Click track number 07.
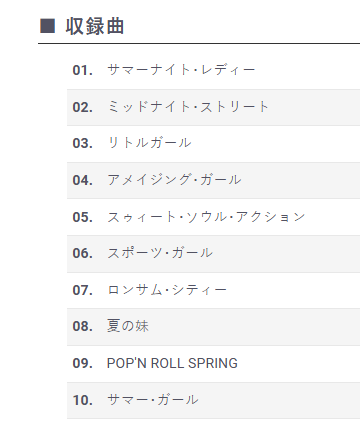The height and width of the screenshot is (439, 360). click(83, 290)
